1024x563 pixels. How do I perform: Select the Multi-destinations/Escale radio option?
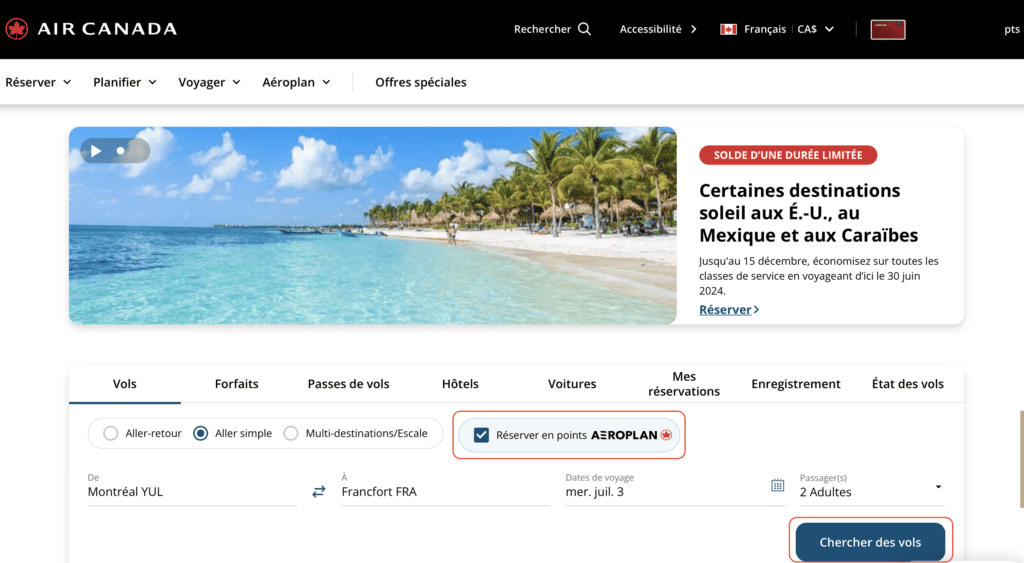tap(291, 433)
